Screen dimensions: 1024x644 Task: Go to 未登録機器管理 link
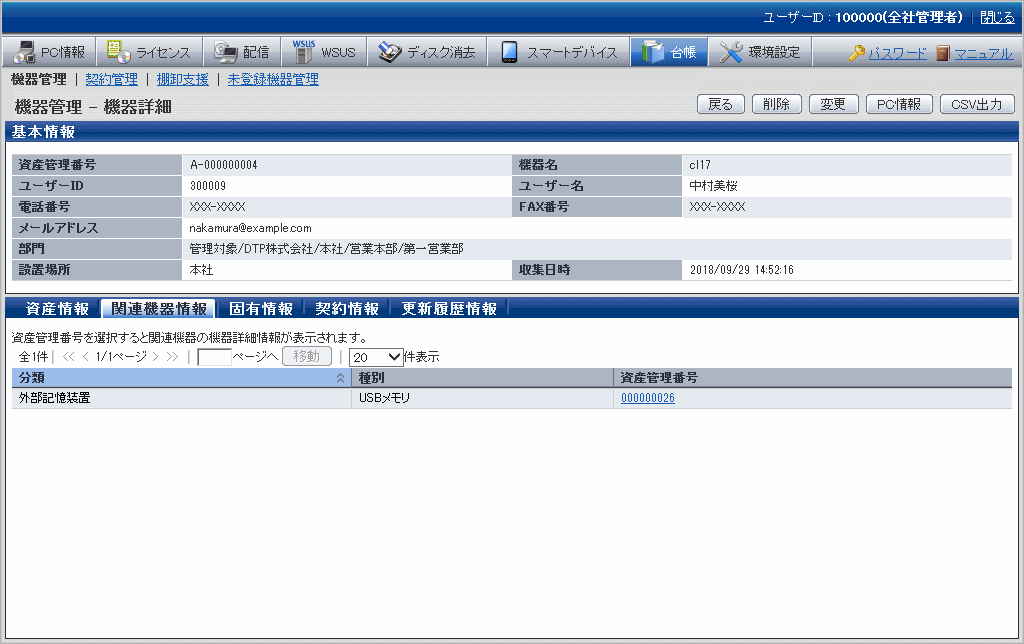pyautogui.click(x=273, y=79)
